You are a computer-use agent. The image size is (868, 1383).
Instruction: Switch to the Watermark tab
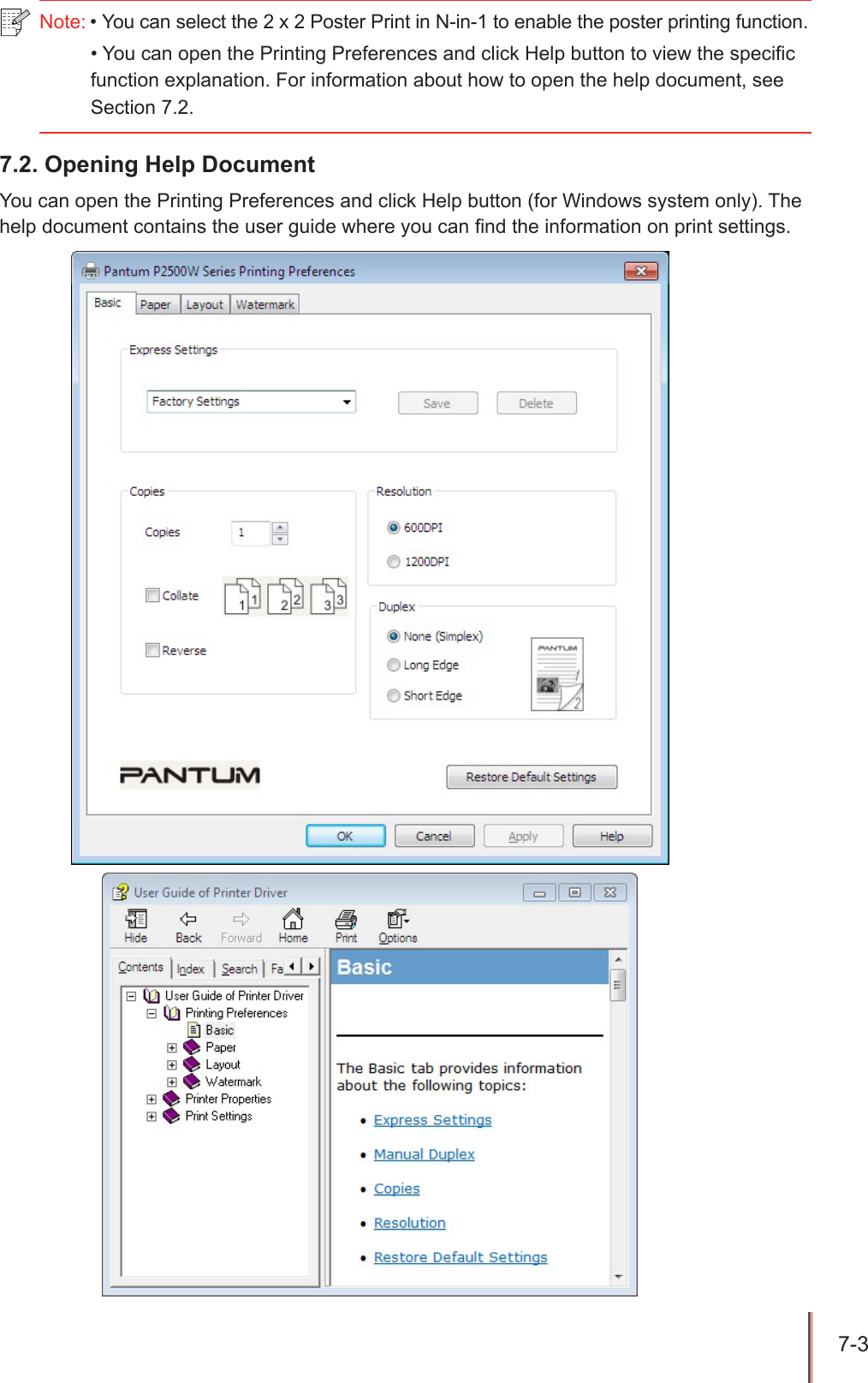(265, 305)
